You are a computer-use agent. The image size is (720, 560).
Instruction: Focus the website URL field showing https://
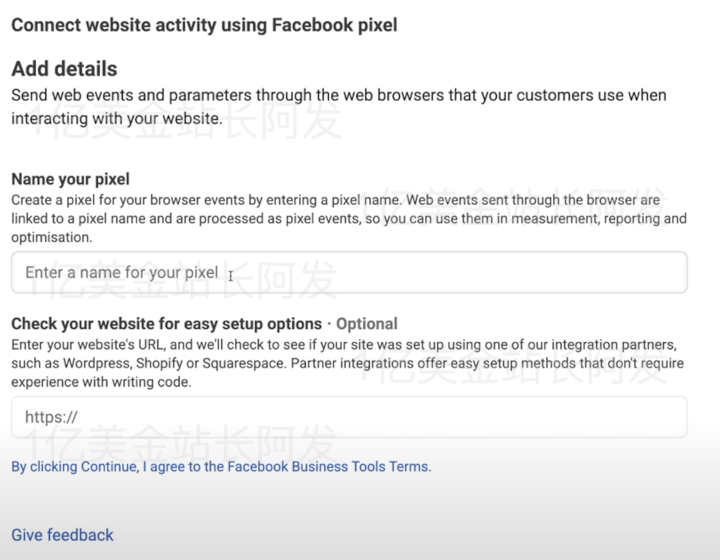[x=349, y=417]
